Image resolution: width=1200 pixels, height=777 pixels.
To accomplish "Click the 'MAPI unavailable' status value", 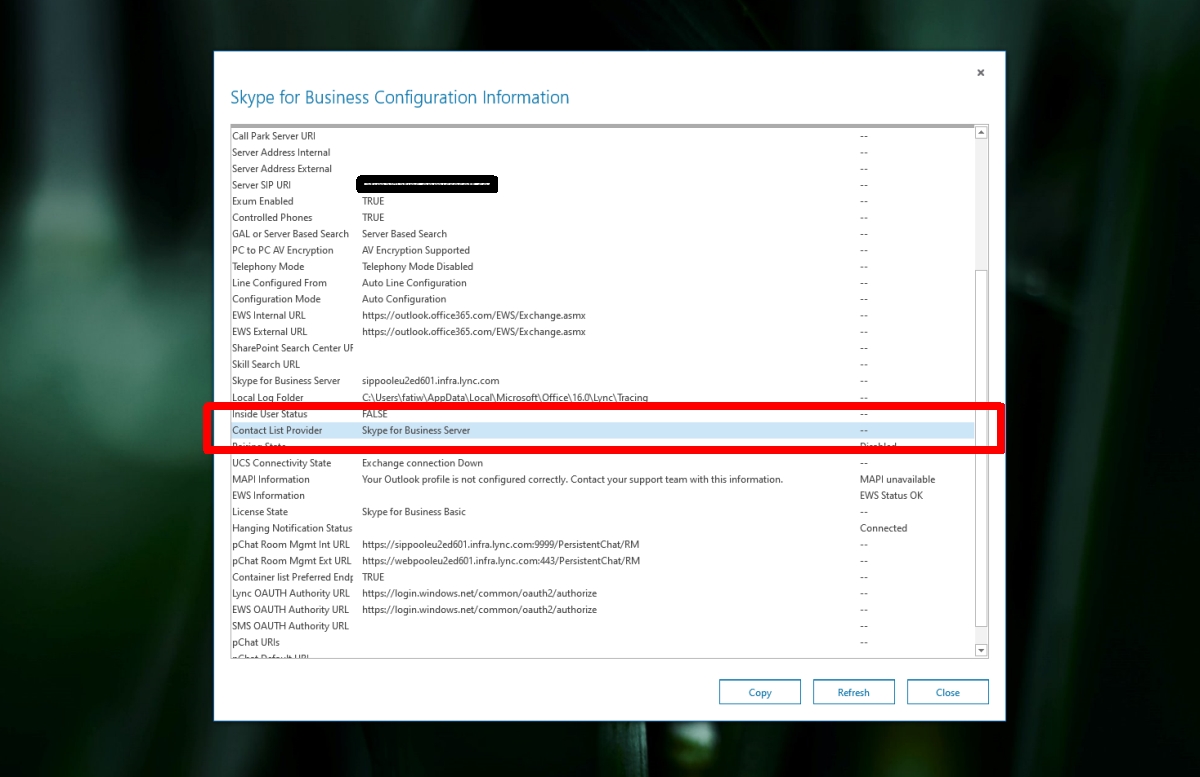I will pyautogui.click(x=897, y=479).
